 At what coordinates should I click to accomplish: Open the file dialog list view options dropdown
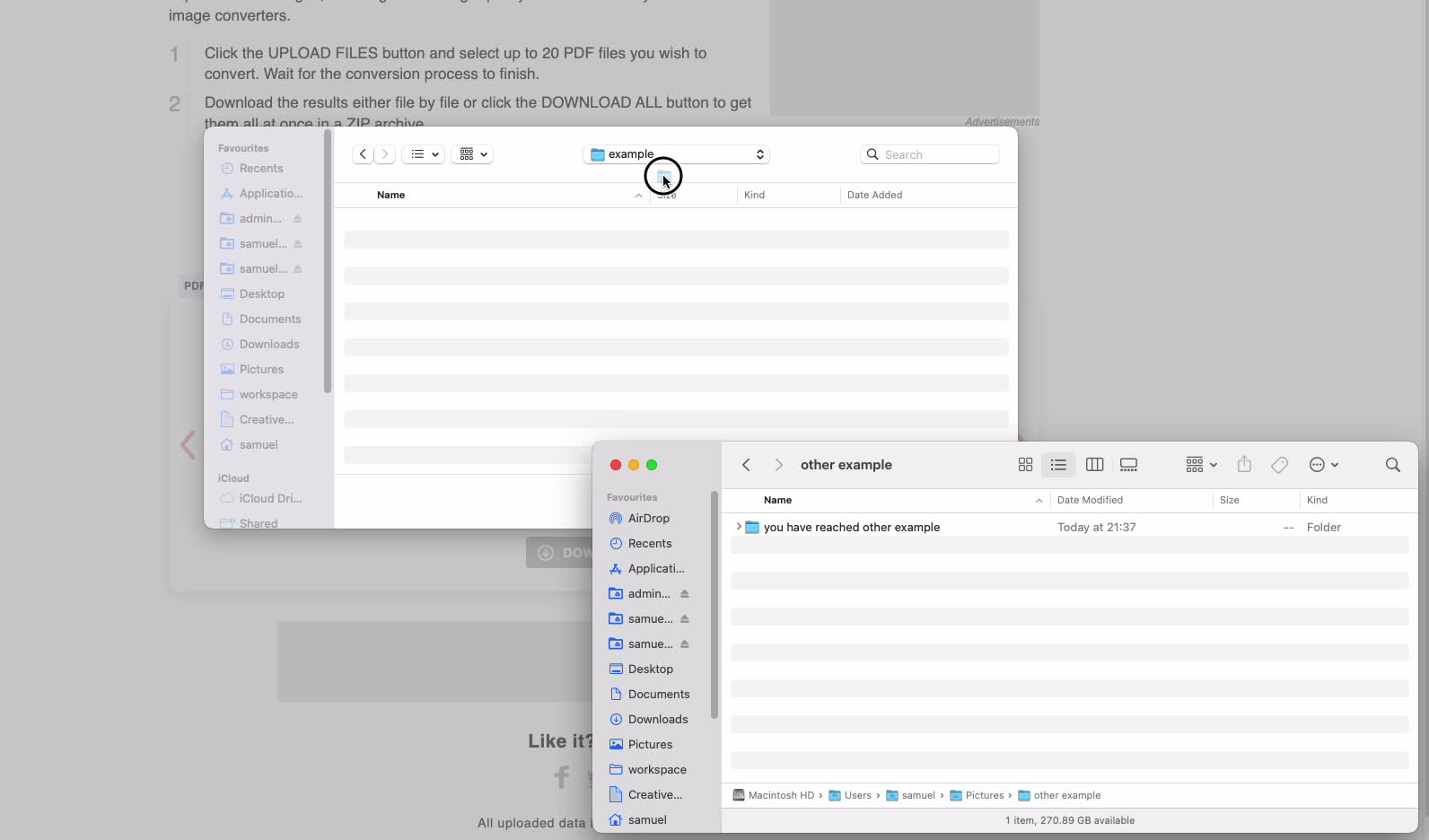[423, 154]
